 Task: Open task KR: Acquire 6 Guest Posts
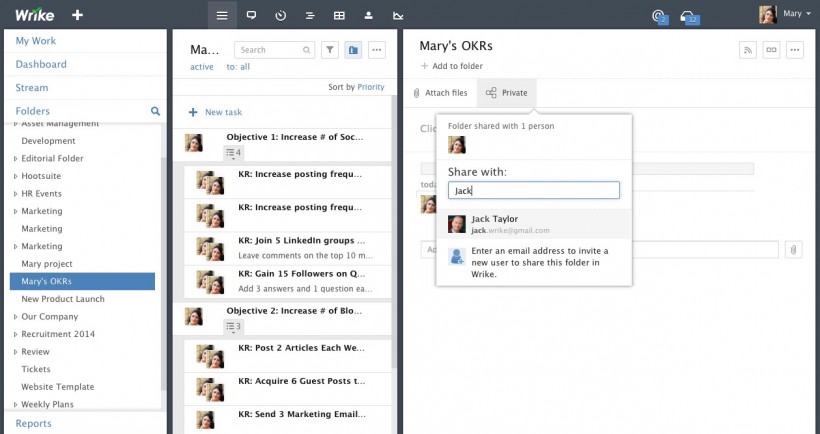coord(288,389)
